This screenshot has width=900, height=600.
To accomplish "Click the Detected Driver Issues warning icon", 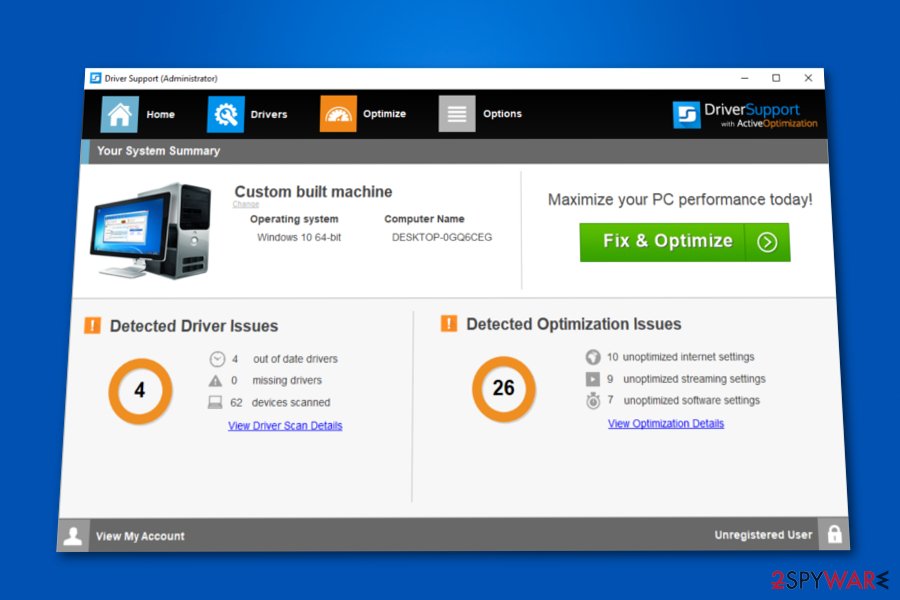I will tap(92, 325).
